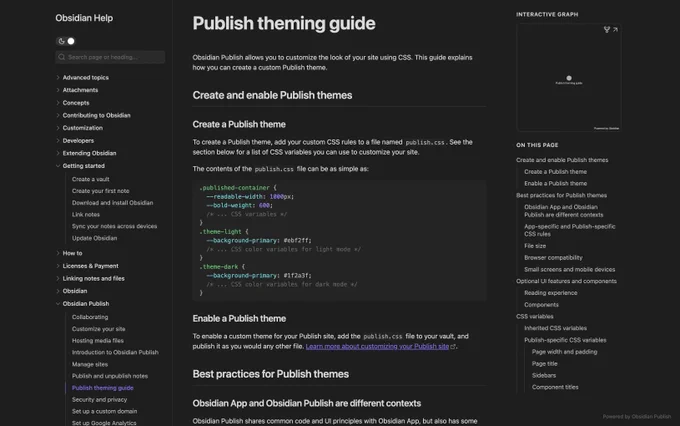Jump to Best practices for Publish themes outline
Image resolution: width=680 pixels, height=426 pixels.
(562, 195)
